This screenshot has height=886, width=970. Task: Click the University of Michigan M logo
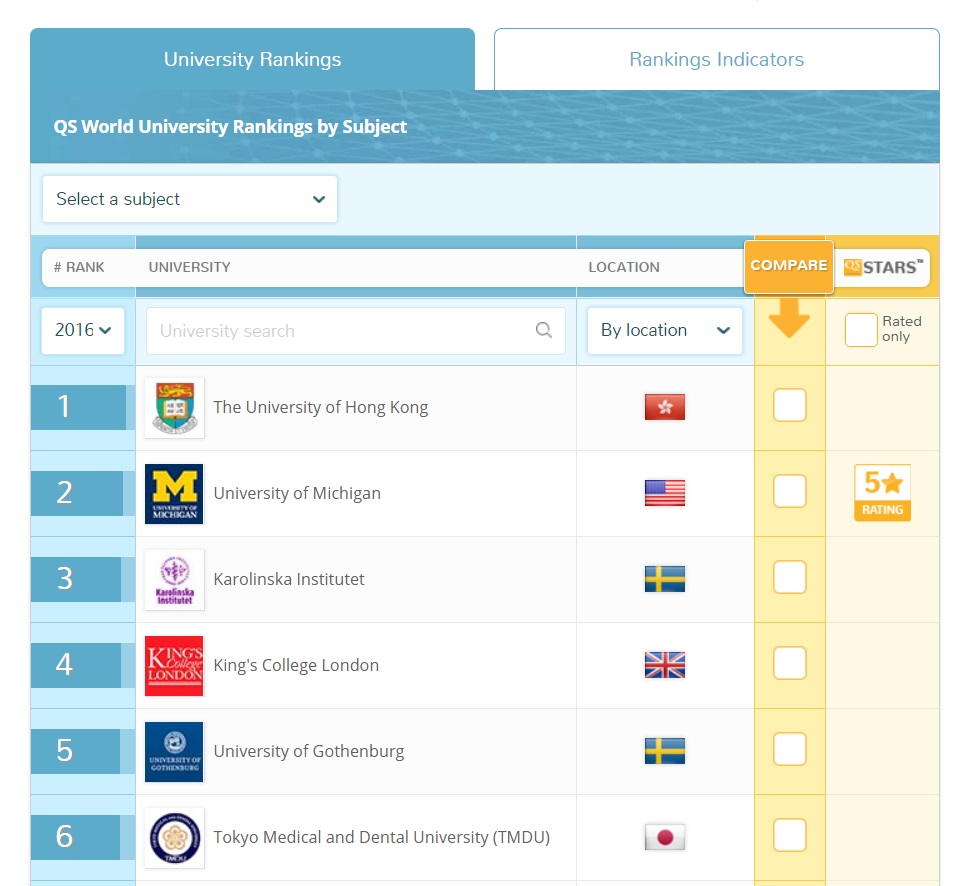(174, 494)
